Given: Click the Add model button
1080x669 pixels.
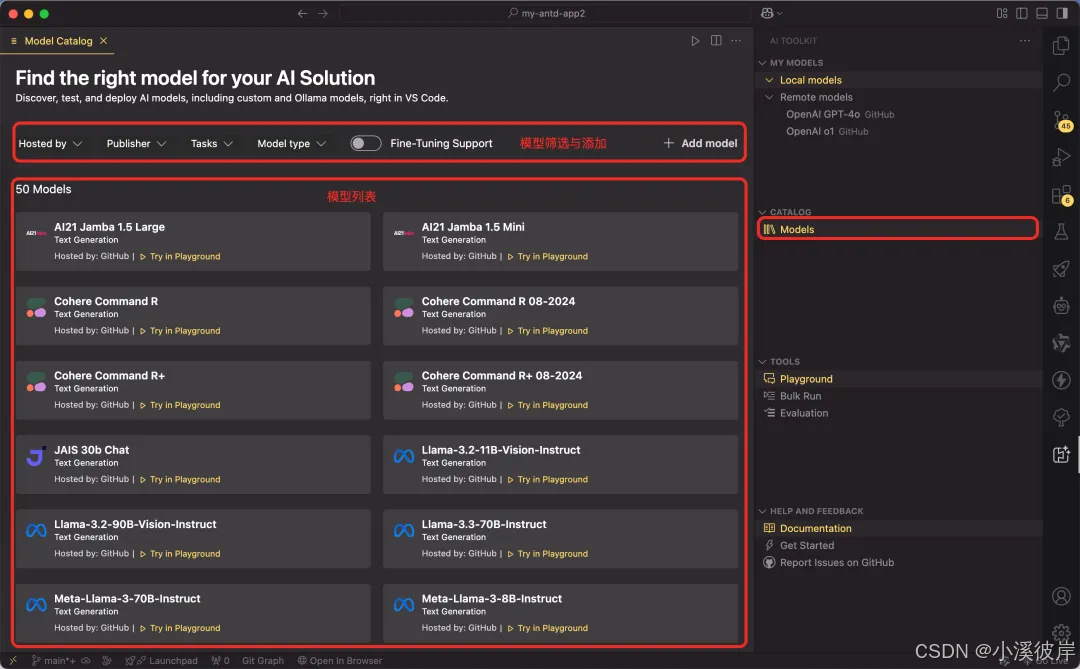Looking at the screenshot, I should (x=700, y=143).
